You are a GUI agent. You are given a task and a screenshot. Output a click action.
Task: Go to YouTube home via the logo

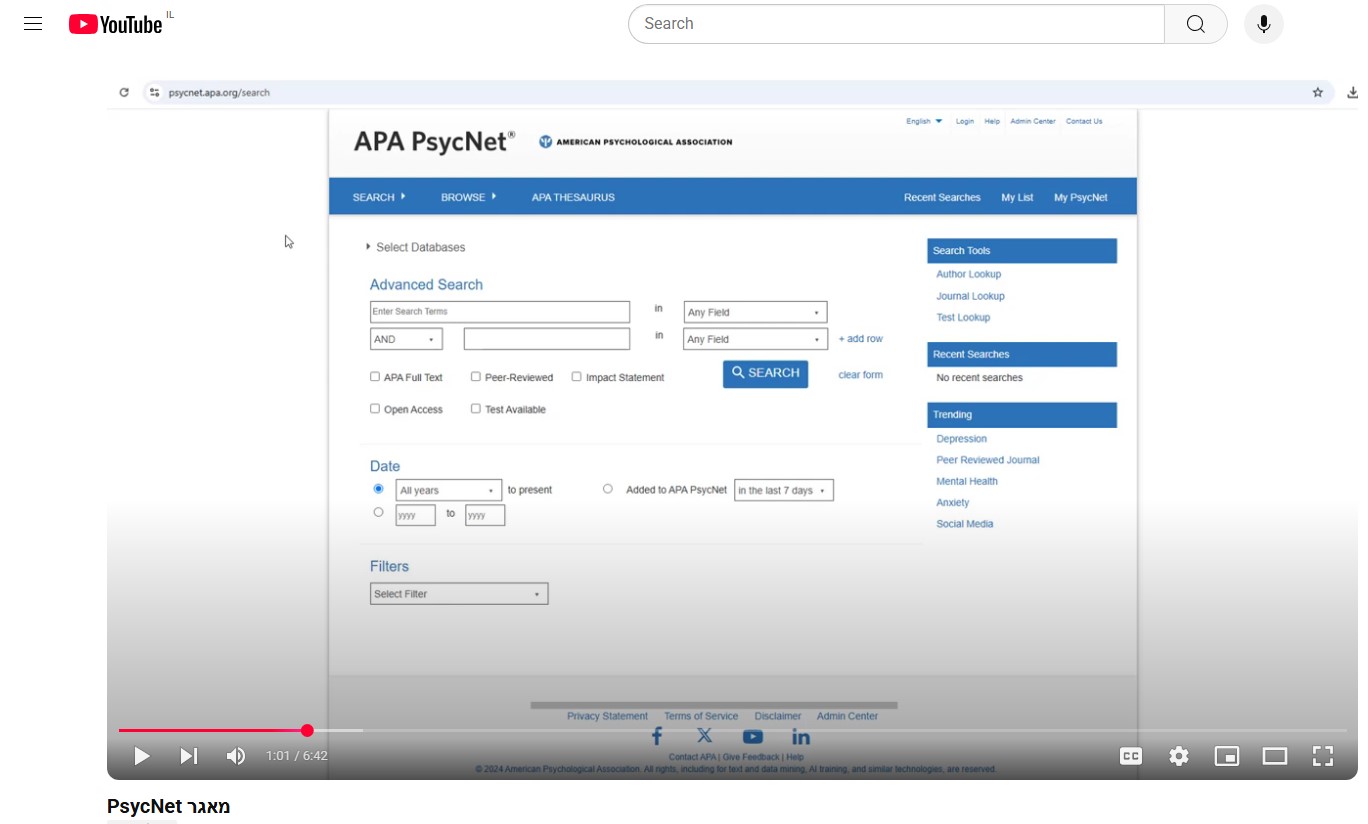click(x=116, y=24)
